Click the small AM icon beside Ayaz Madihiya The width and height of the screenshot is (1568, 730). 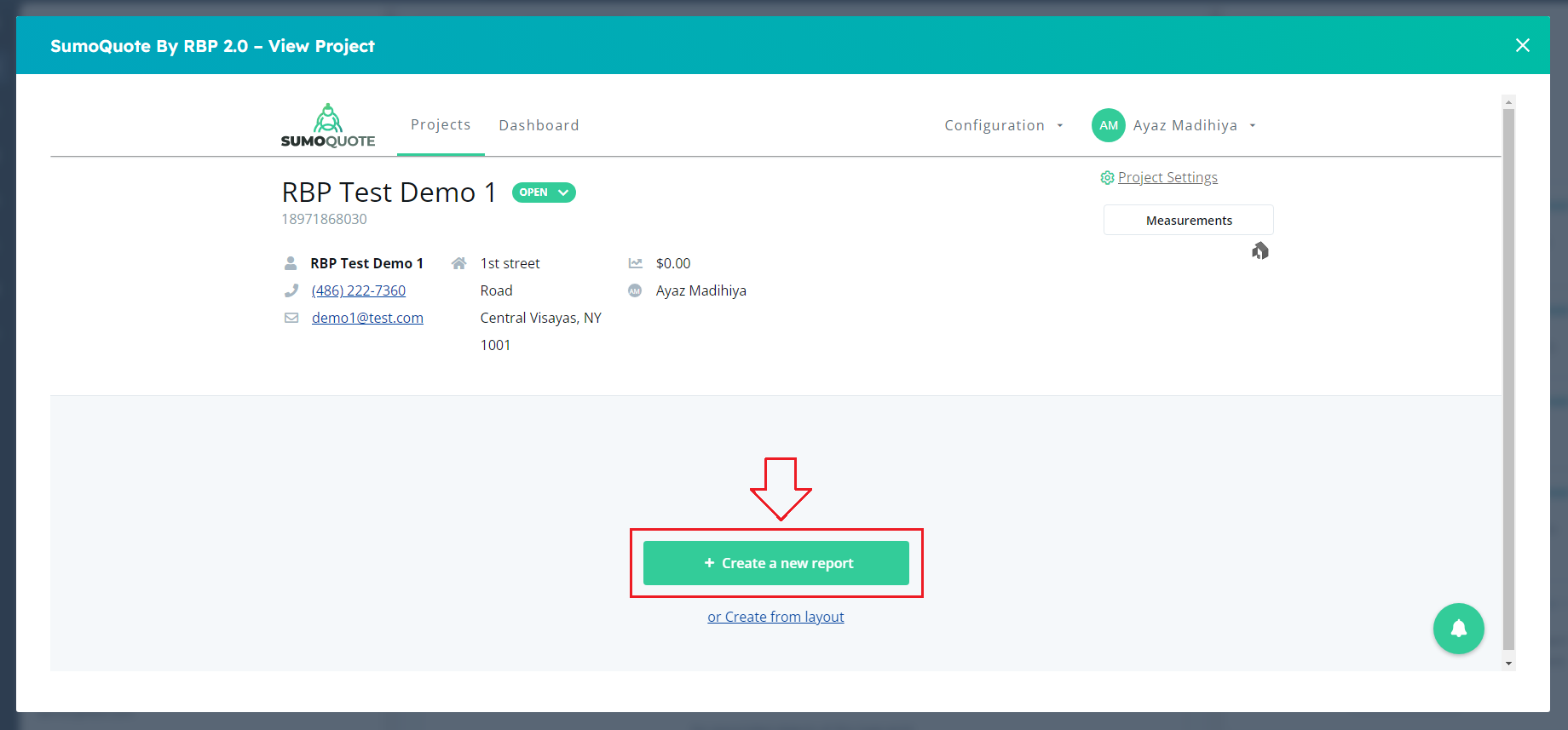635,290
